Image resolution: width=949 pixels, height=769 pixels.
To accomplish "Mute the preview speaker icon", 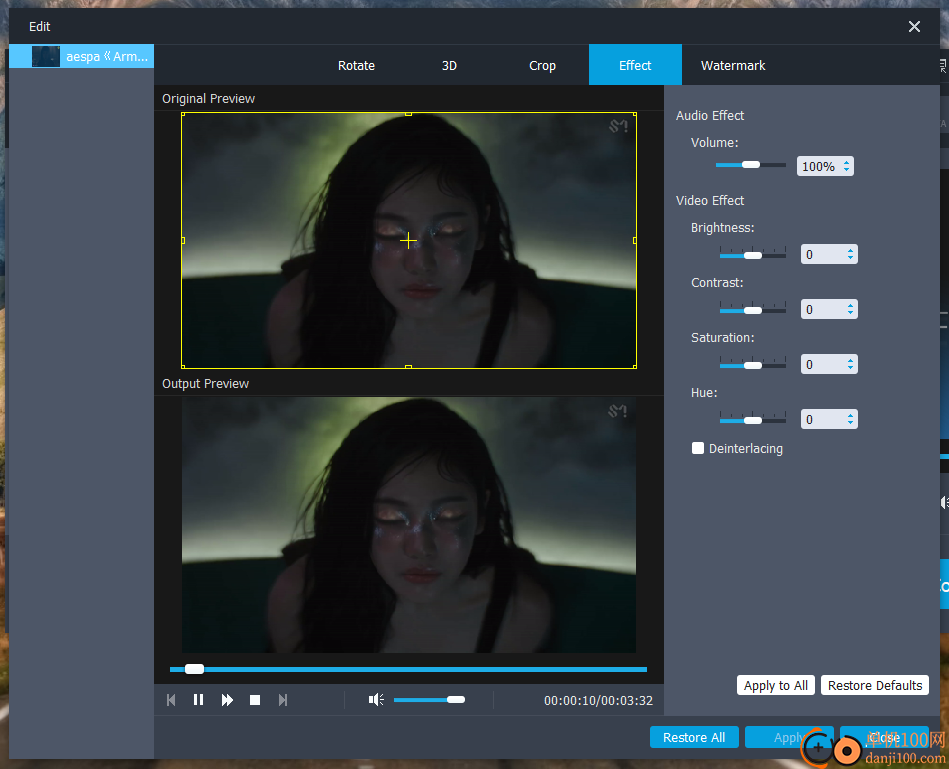I will click(376, 700).
